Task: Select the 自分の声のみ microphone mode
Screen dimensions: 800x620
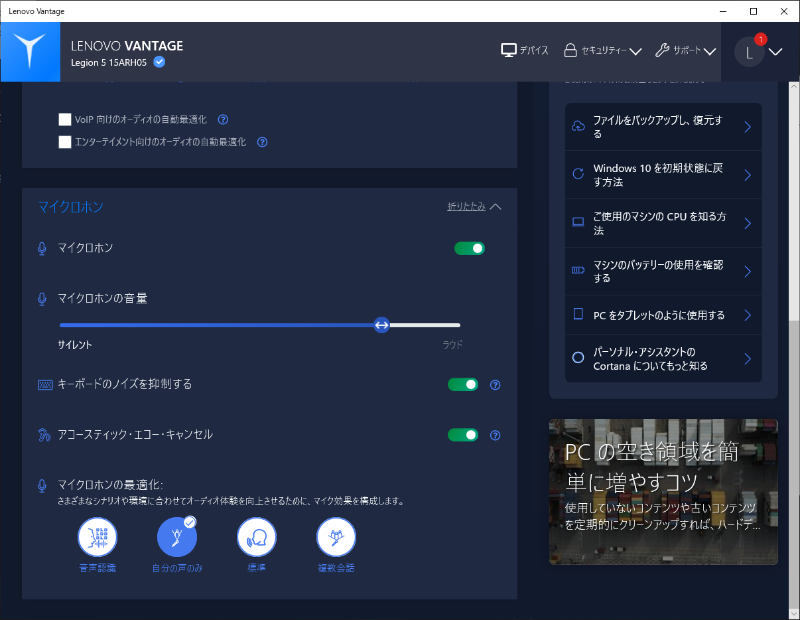Action: 177,537
